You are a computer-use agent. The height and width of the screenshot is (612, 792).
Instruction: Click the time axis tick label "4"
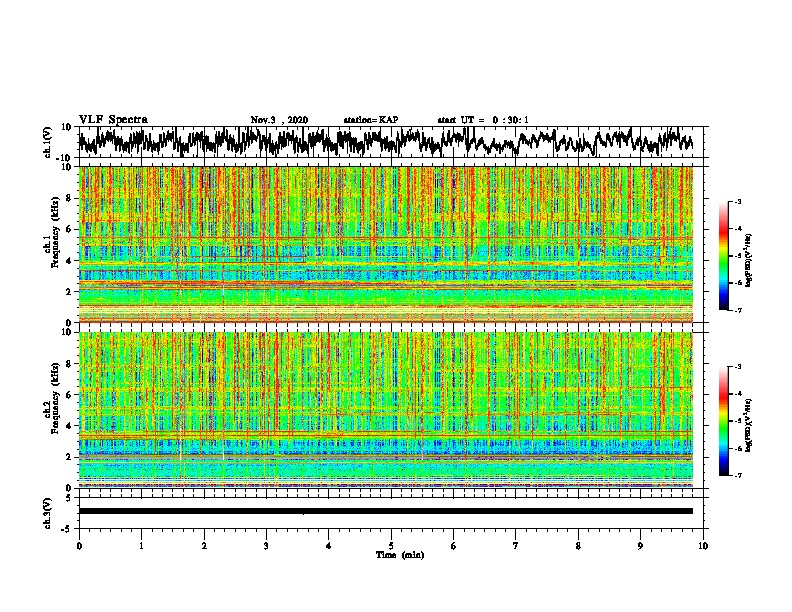[329, 546]
